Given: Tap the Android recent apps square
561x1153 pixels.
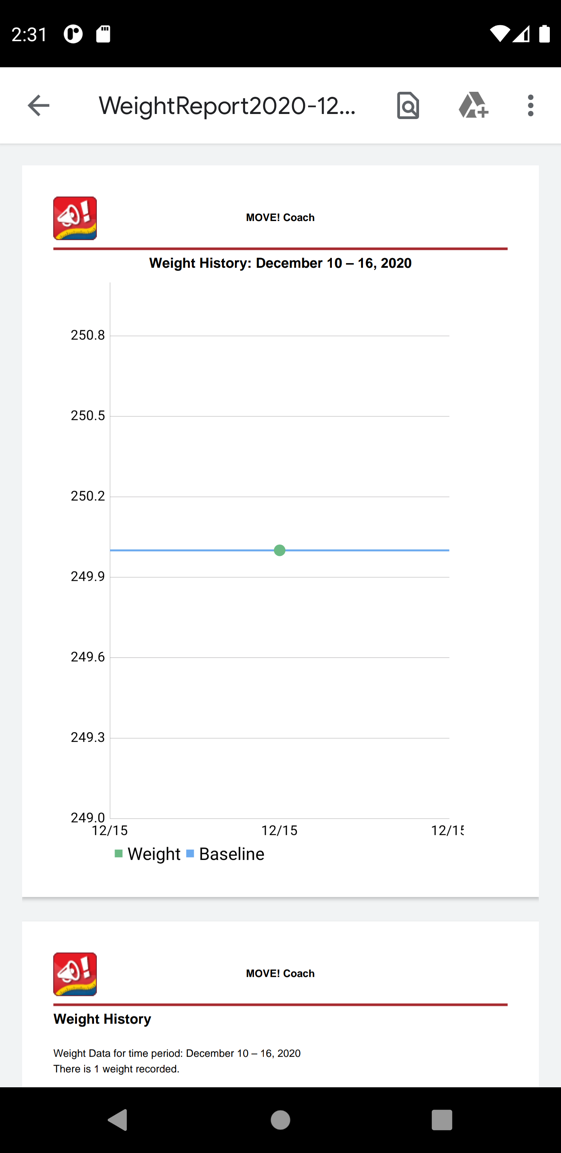Looking at the screenshot, I should [x=441, y=1120].
